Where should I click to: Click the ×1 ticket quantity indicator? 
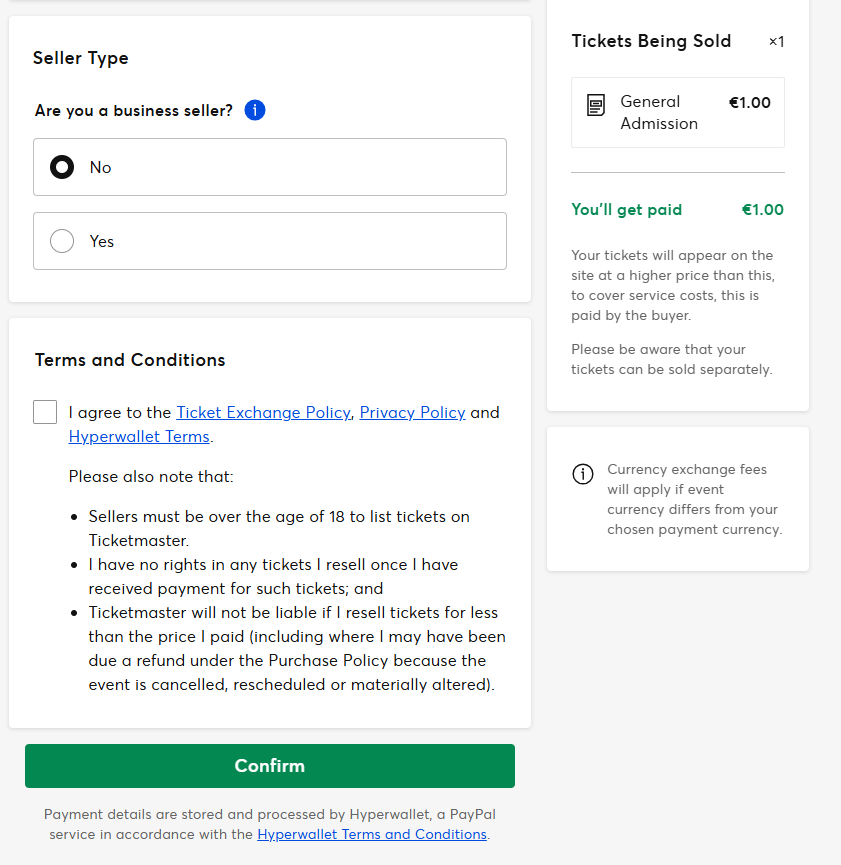point(776,41)
